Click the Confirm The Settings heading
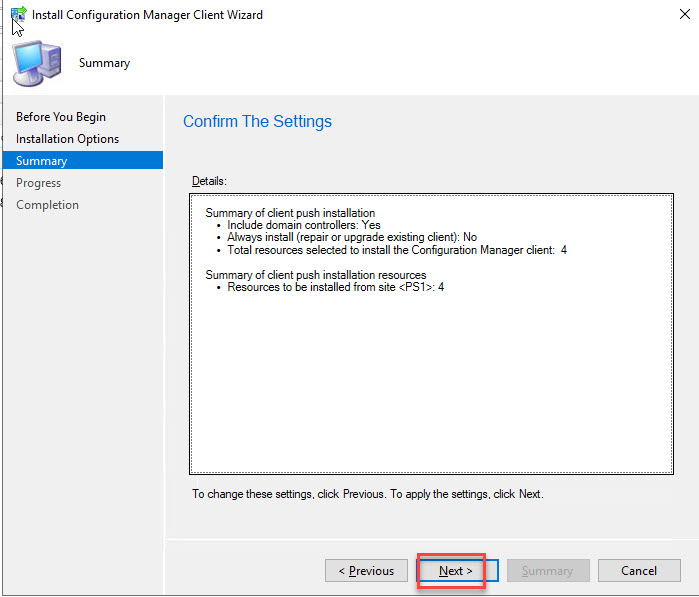 257,122
